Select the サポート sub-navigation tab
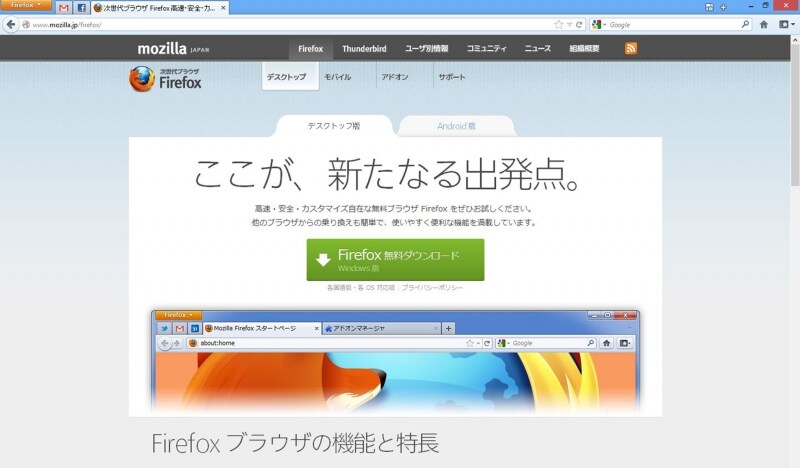800x468 pixels. [452, 77]
